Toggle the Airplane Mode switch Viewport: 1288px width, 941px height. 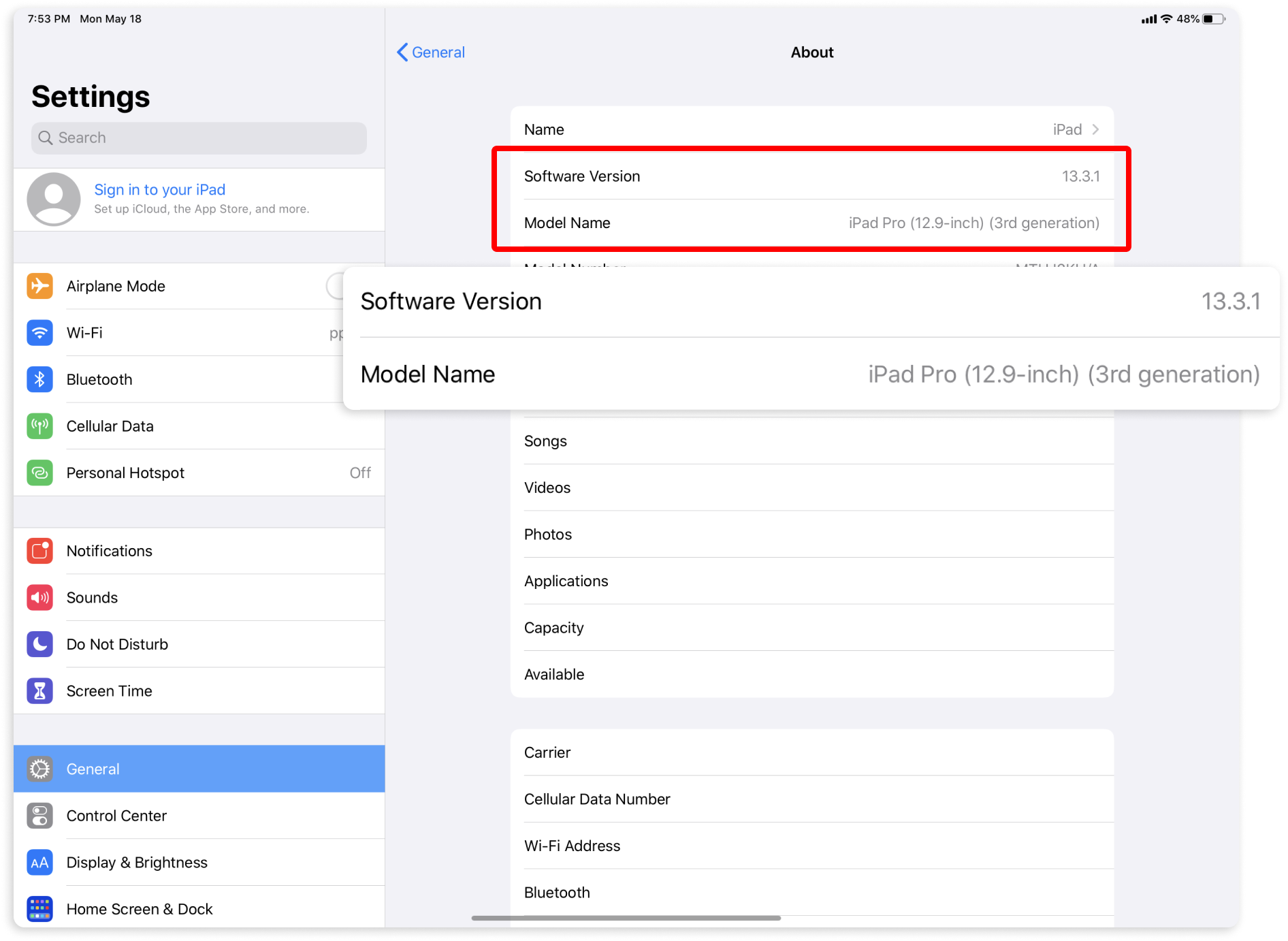(x=335, y=286)
